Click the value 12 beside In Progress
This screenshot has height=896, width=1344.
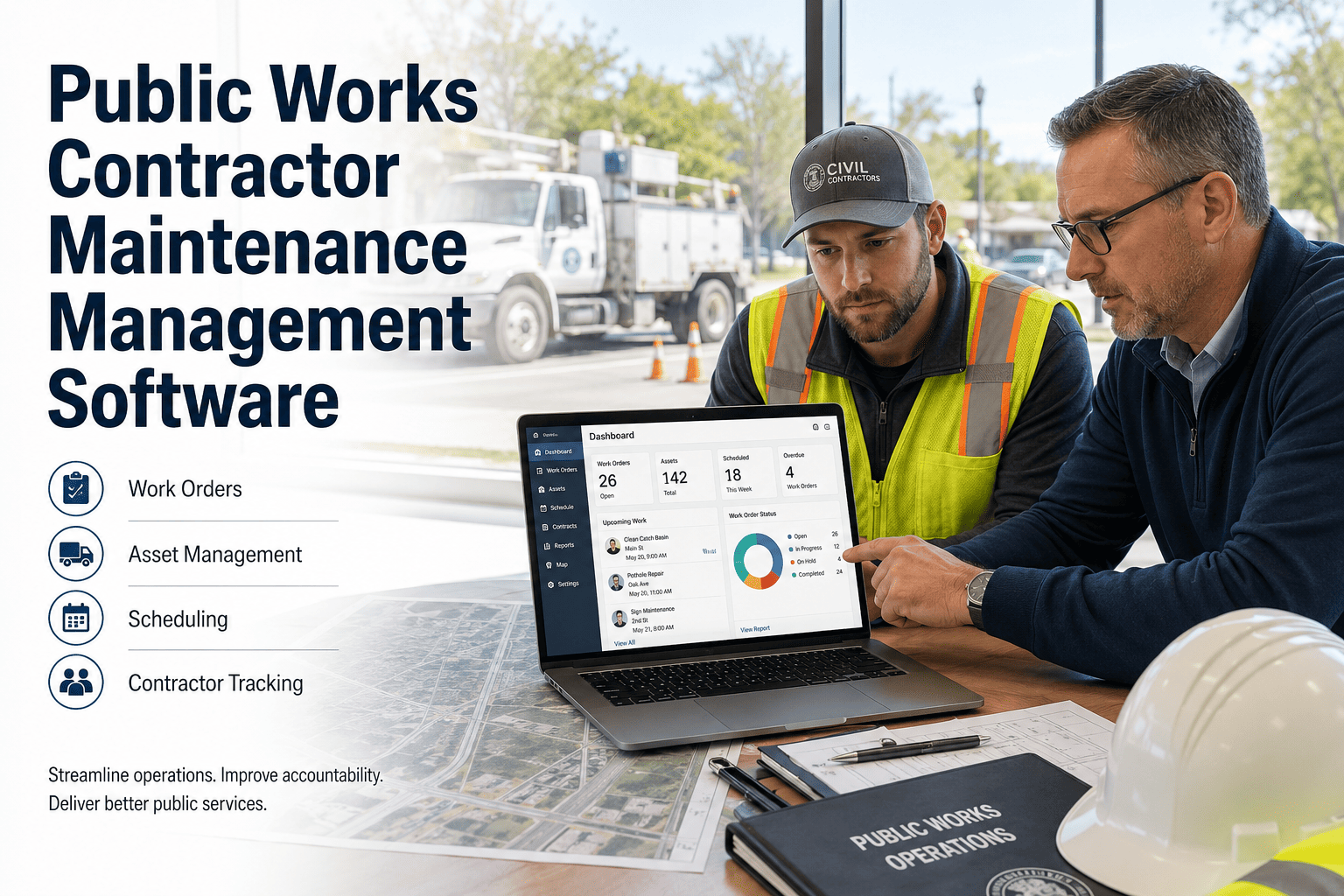(x=836, y=546)
